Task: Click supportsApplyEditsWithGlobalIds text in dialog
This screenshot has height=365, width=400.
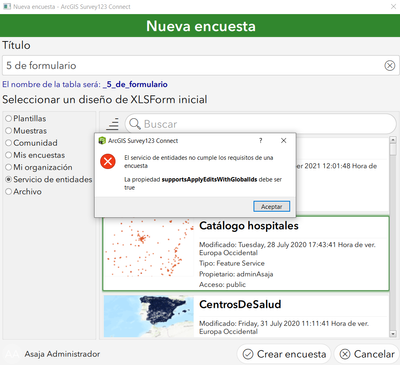Action: coord(209,179)
